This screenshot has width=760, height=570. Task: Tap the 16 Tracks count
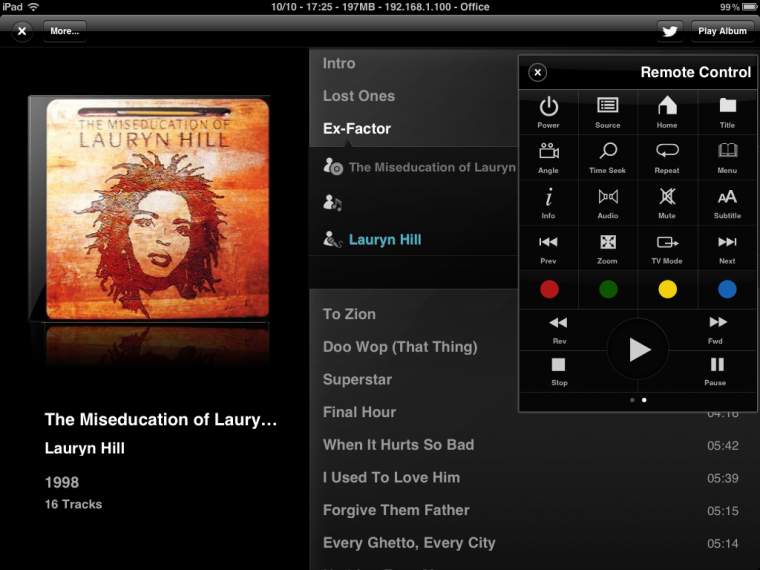[x=73, y=505]
